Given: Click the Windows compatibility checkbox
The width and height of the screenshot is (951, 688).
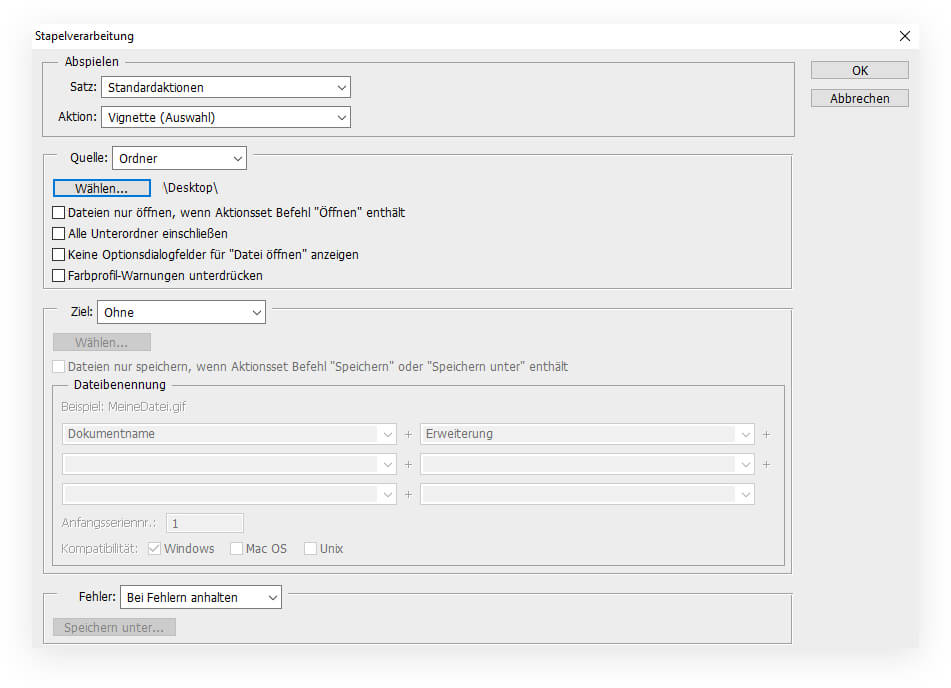Looking at the screenshot, I should (x=155, y=549).
